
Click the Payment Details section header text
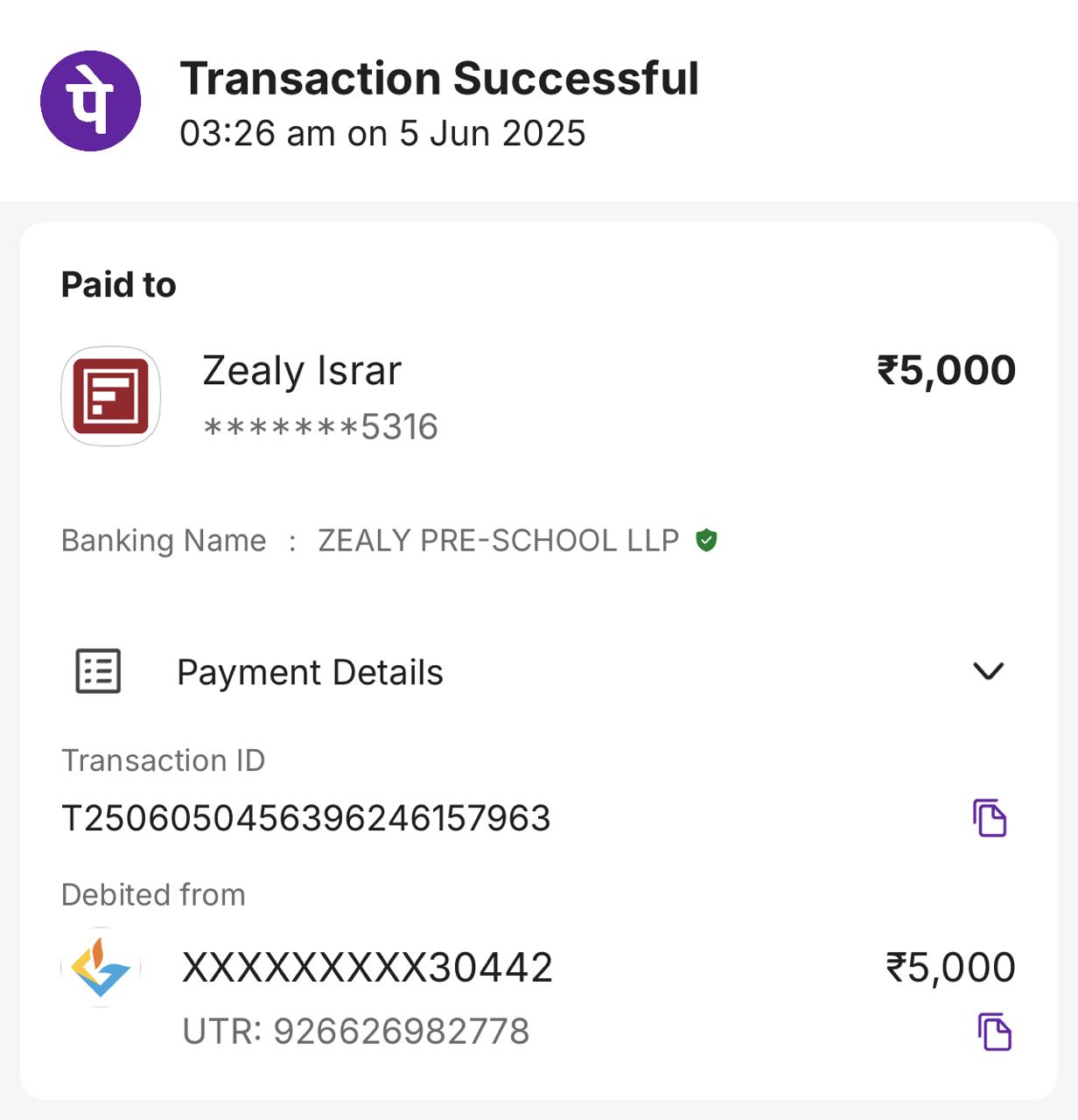[310, 672]
